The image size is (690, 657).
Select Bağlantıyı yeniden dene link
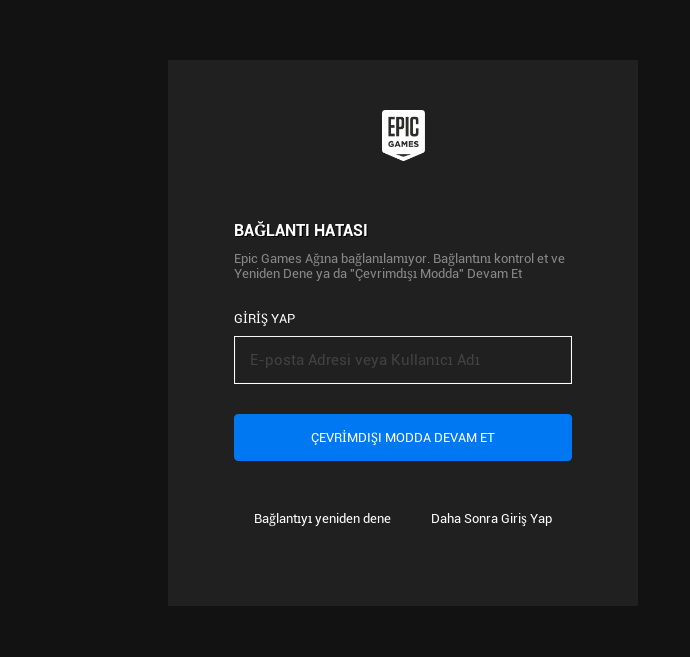click(322, 519)
